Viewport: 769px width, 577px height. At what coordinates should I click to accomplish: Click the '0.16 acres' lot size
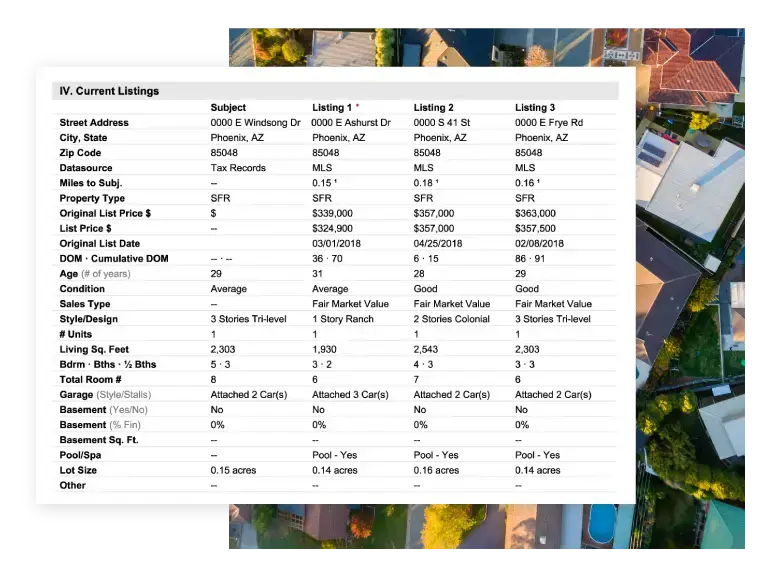coord(436,470)
